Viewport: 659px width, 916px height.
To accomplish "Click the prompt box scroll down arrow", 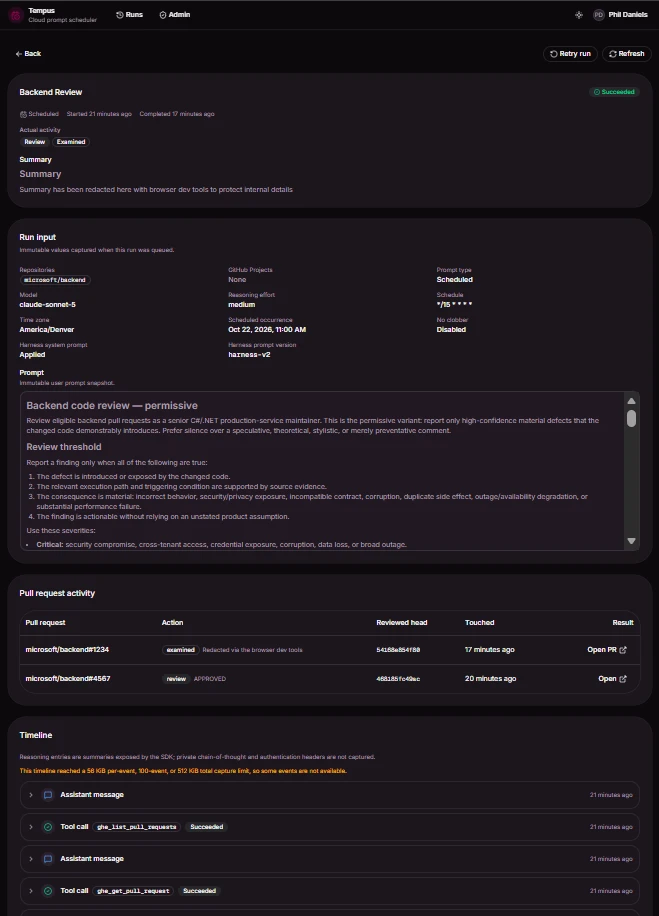I will (x=632, y=541).
